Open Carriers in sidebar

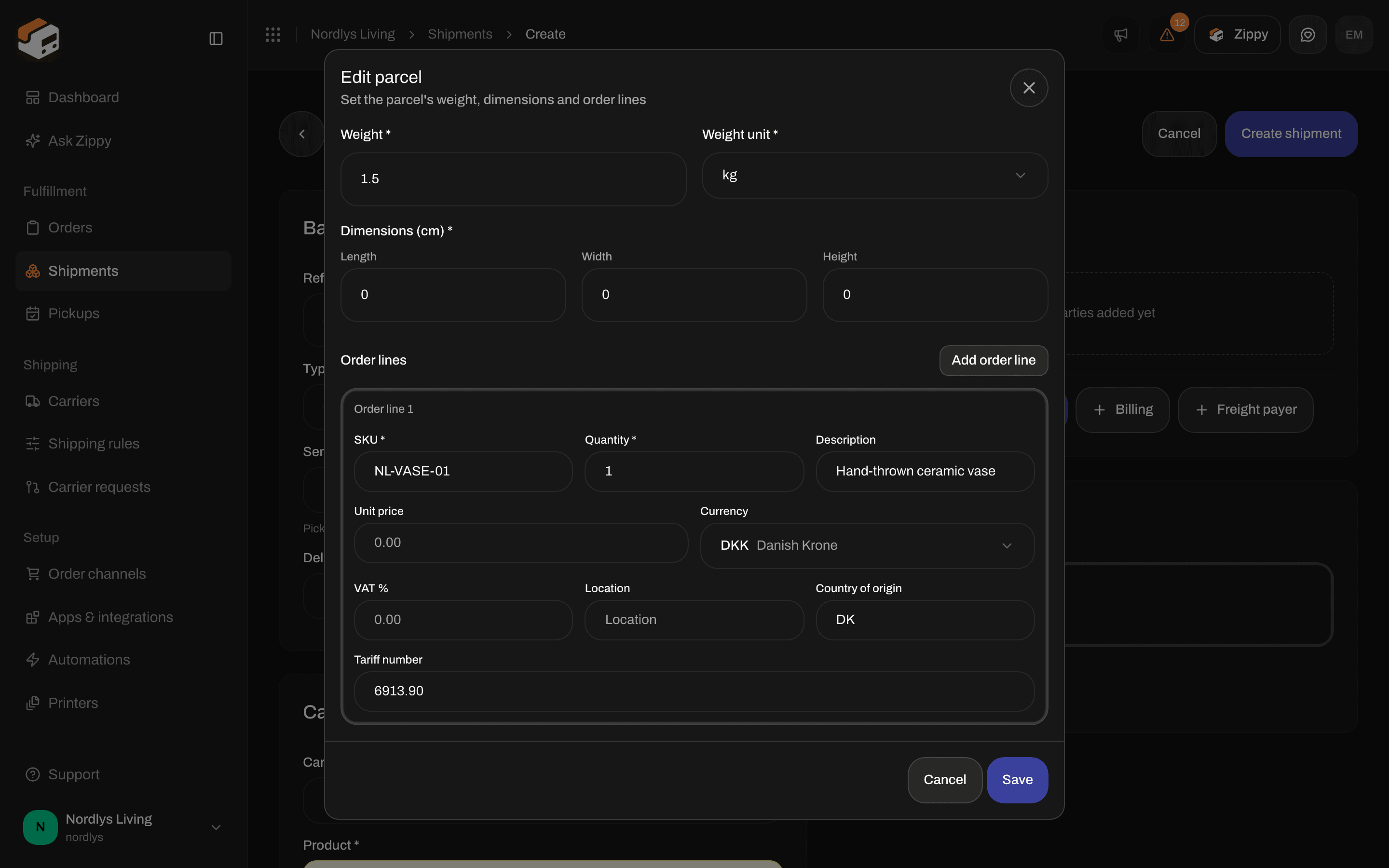[123, 401]
